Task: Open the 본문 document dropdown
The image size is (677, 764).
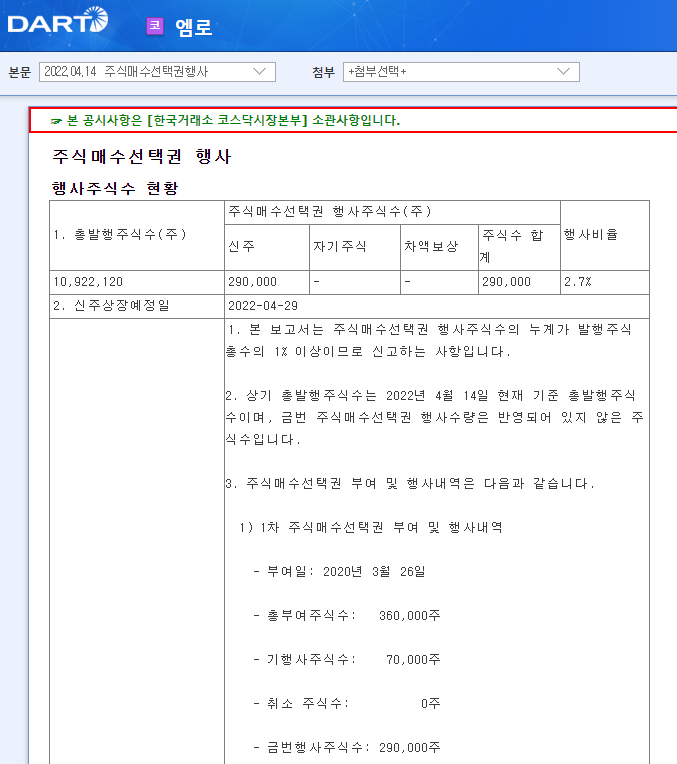Action: point(157,72)
